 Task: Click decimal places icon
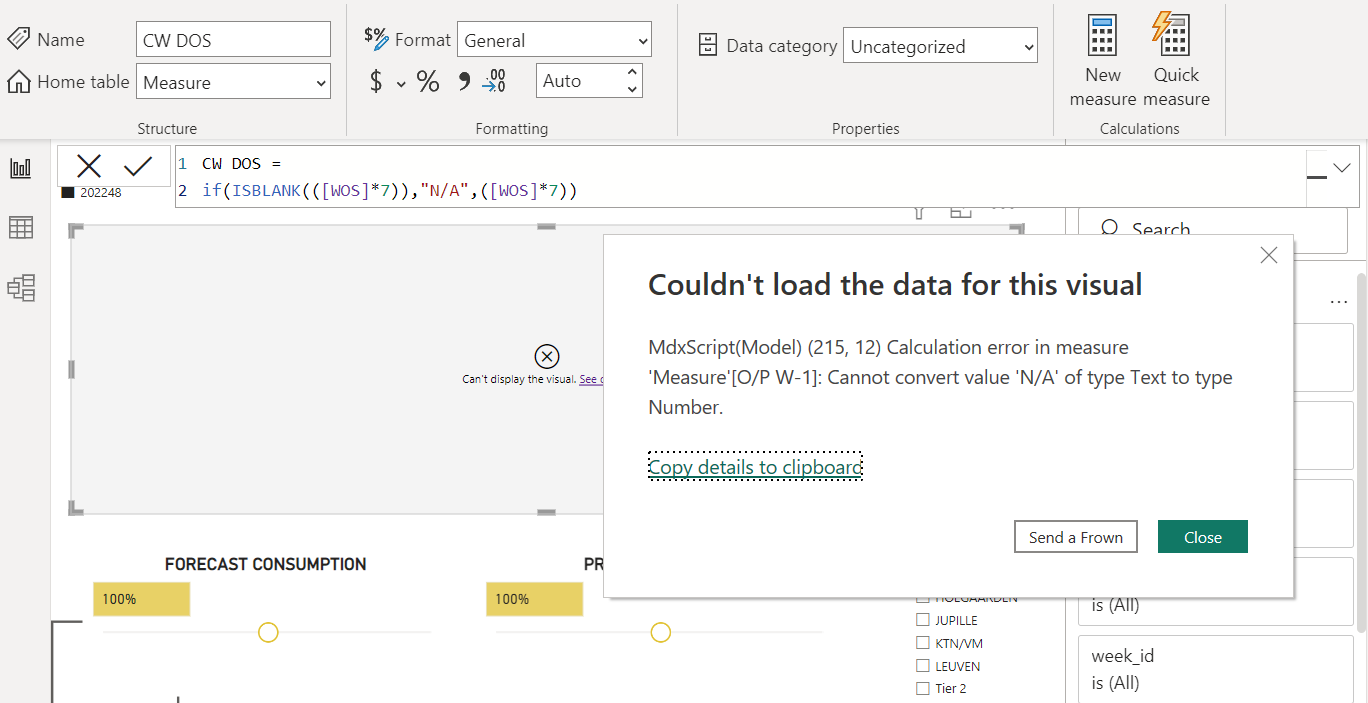point(494,81)
